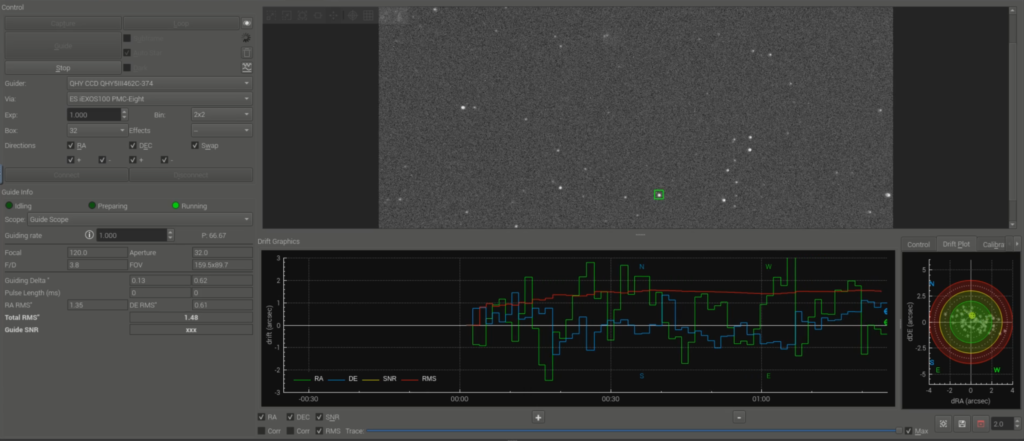Toggle the SNR checkbox under the drift graph
Screen dimensions: 1024x441
coord(319,417)
